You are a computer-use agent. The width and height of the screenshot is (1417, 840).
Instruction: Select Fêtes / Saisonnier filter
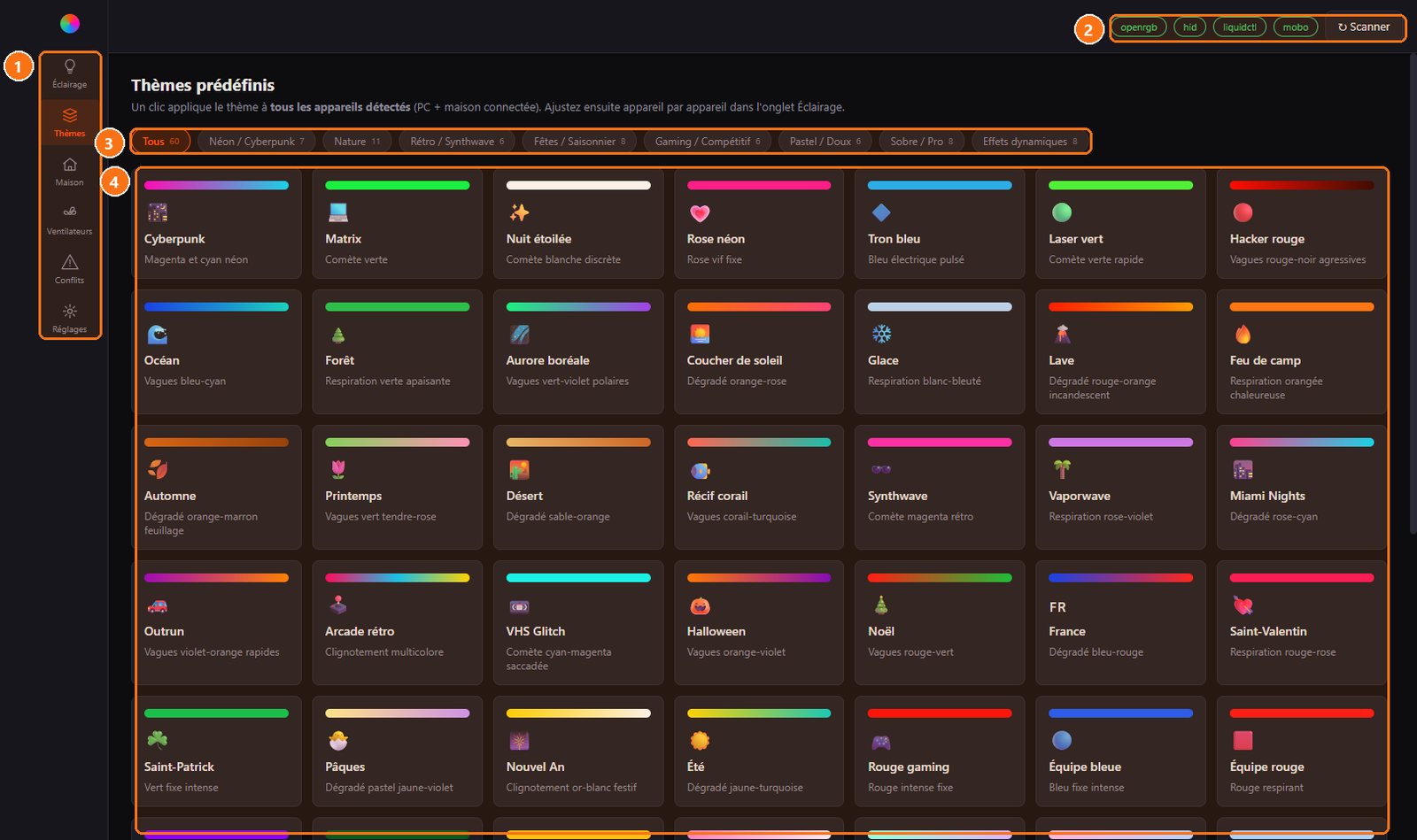click(579, 142)
